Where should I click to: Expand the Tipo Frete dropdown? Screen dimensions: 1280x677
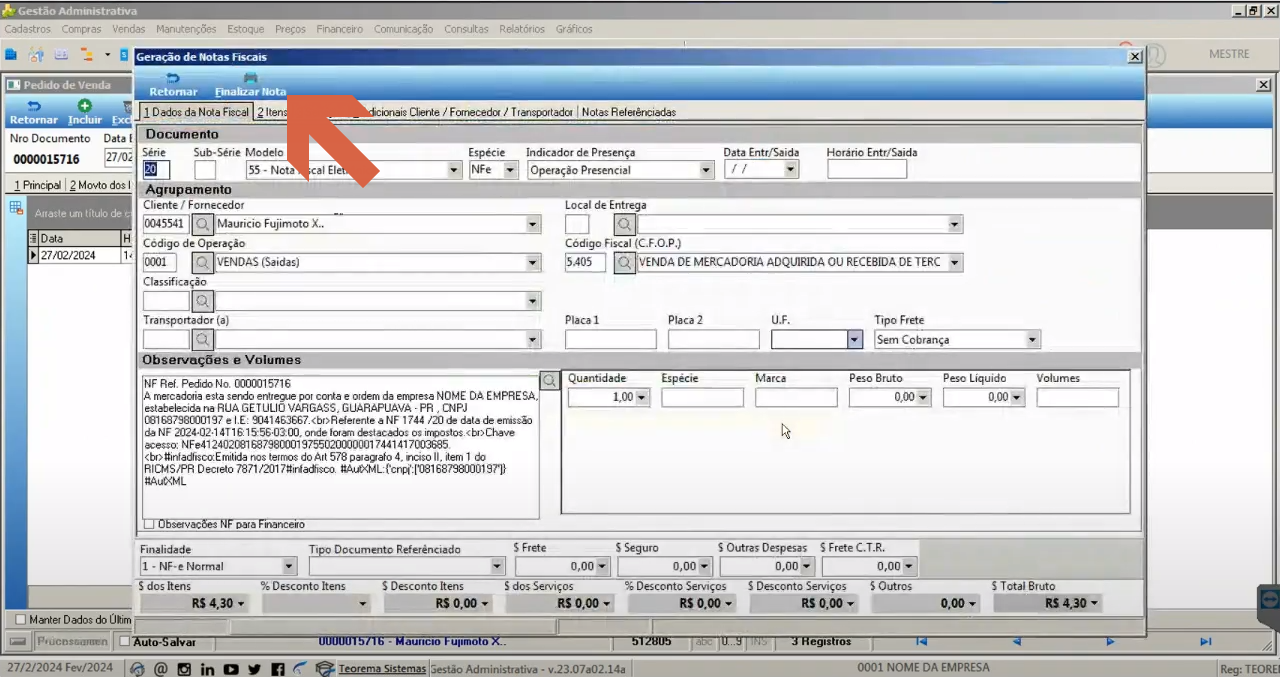click(x=1032, y=340)
